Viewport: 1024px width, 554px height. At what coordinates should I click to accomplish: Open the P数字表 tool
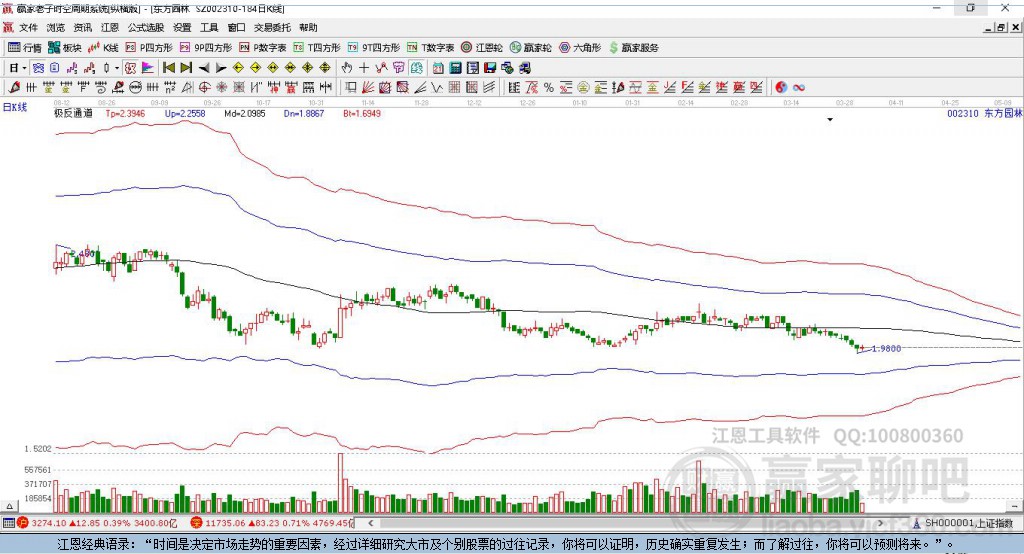click(x=263, y=48)
